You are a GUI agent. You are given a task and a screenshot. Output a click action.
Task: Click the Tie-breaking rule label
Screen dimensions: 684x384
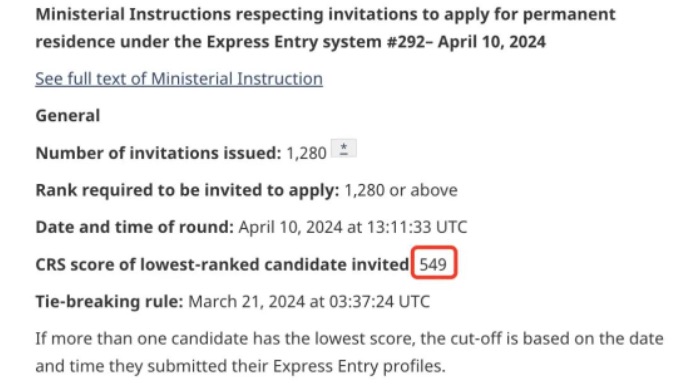click(109, 302)
